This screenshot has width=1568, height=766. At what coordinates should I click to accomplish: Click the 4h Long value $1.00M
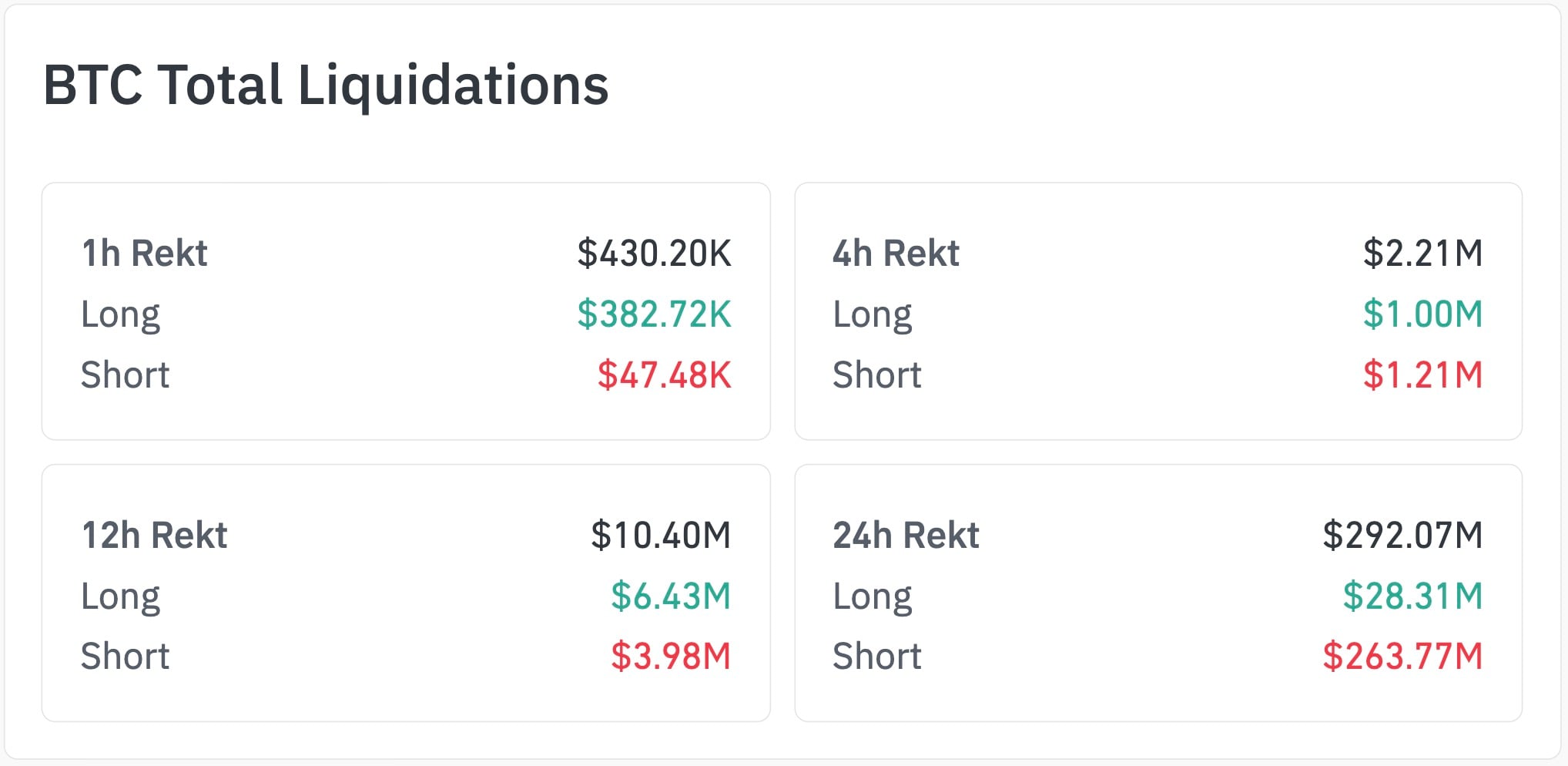coord(1422,314)
